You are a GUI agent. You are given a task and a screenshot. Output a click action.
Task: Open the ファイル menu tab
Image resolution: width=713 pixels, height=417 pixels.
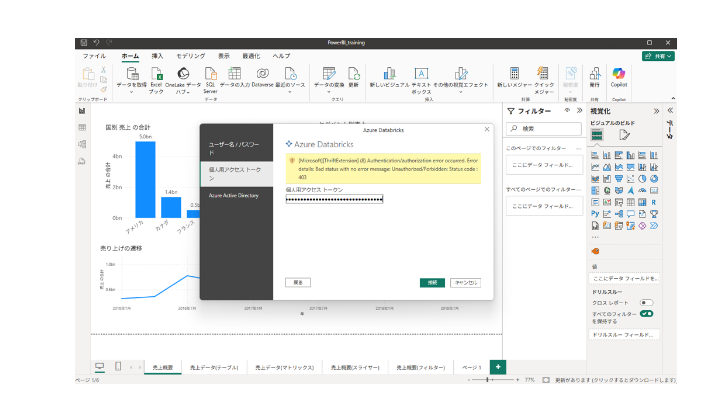coord(94,56)
